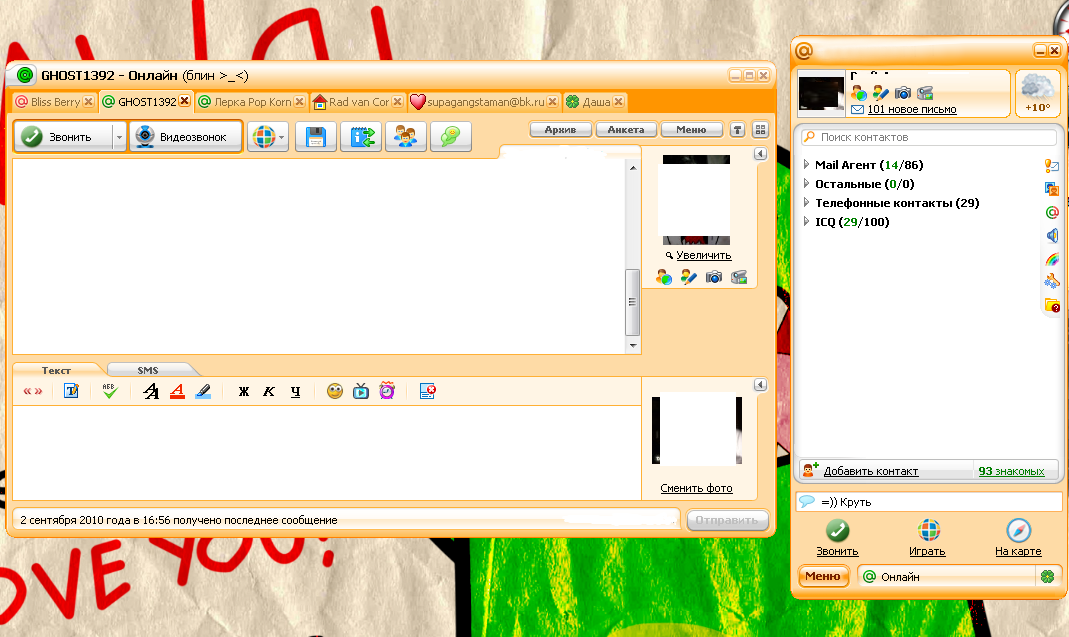Toggle italic К formatting

pyautogui.click(x=269, y=391)
